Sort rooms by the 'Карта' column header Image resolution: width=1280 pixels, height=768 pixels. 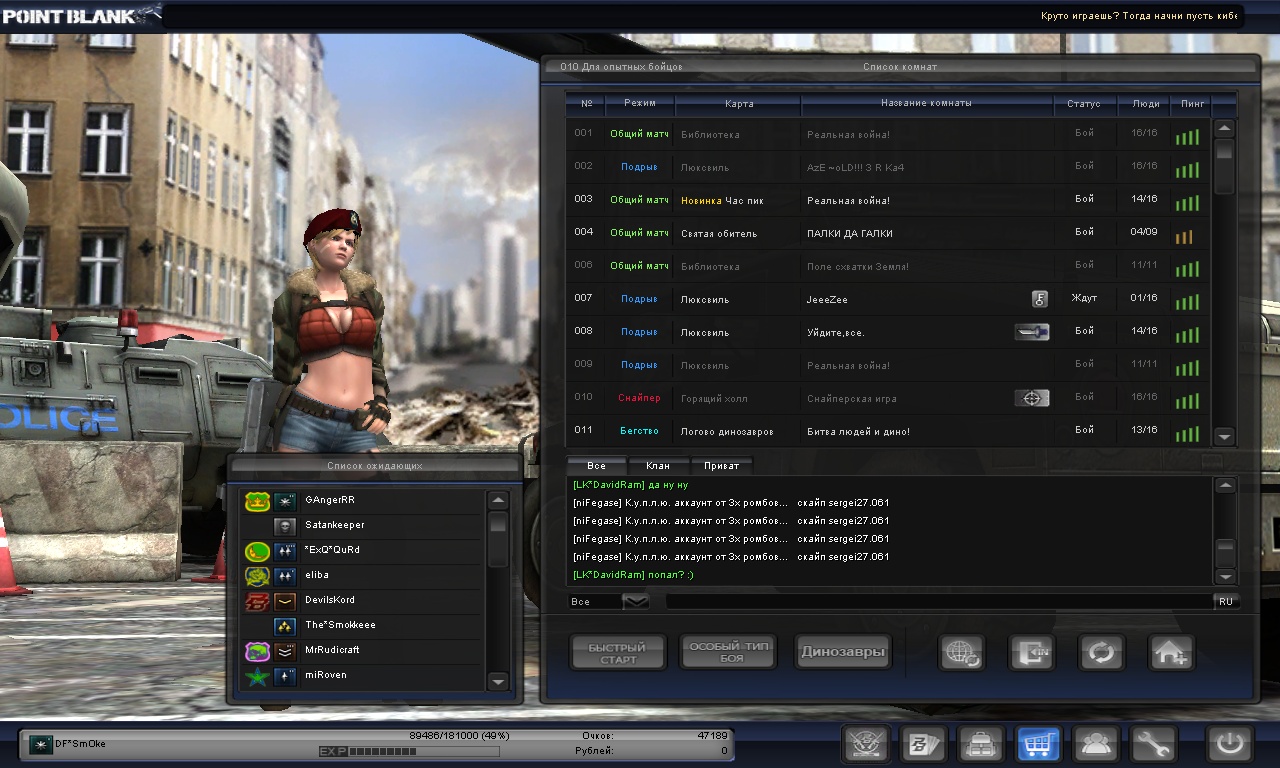[739, 103]
